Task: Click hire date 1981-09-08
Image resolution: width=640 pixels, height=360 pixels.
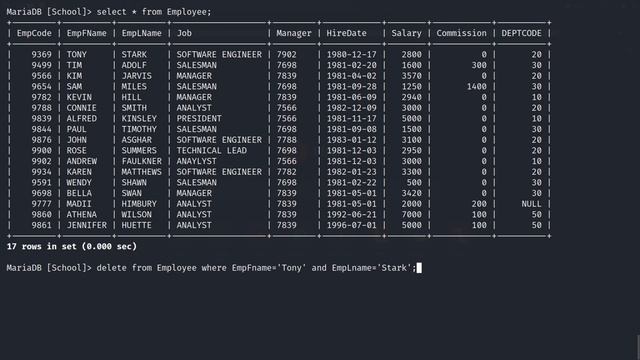Action: click(x=351, y=129)
